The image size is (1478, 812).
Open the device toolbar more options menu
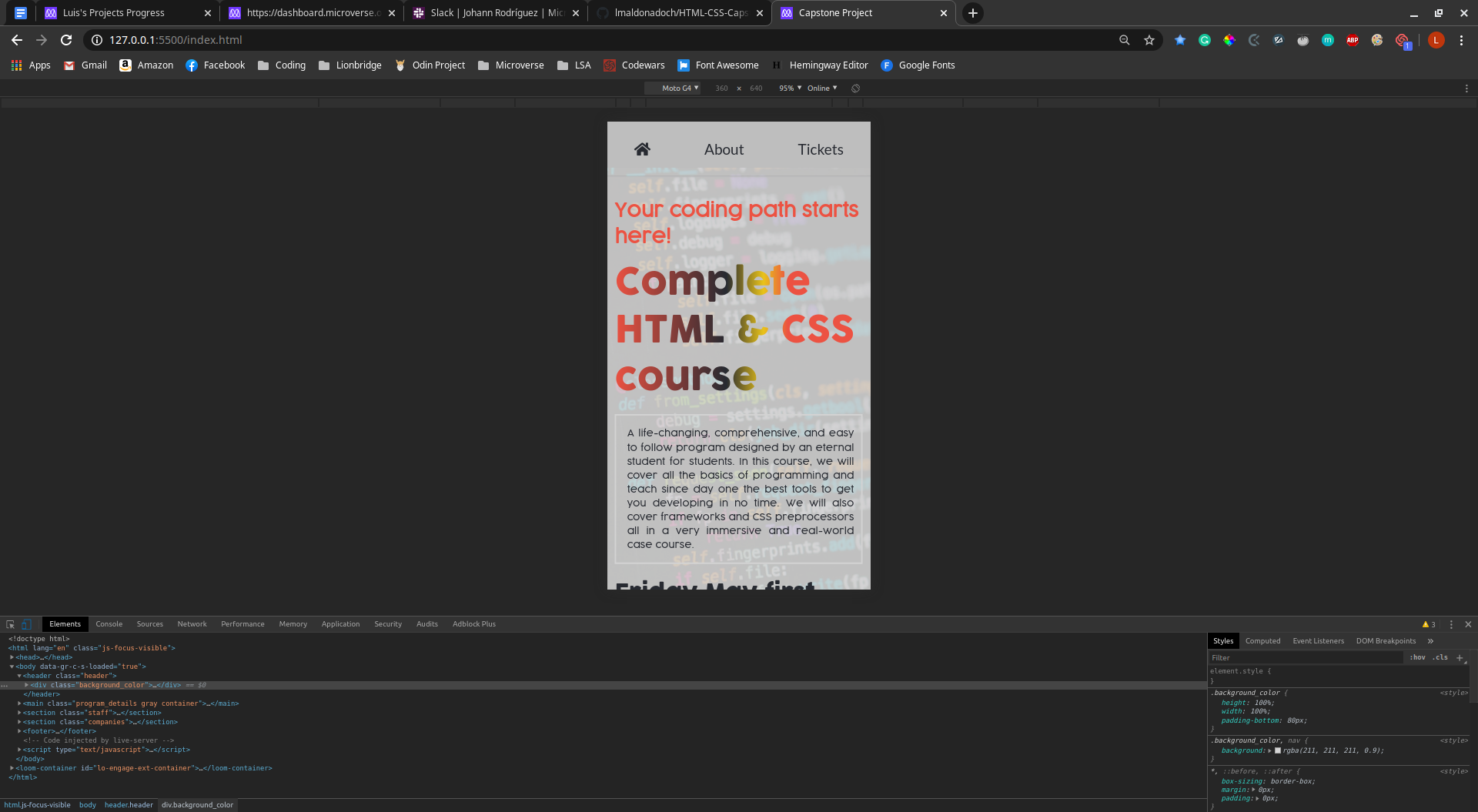pyautogui.click(x=1466, y=89)
